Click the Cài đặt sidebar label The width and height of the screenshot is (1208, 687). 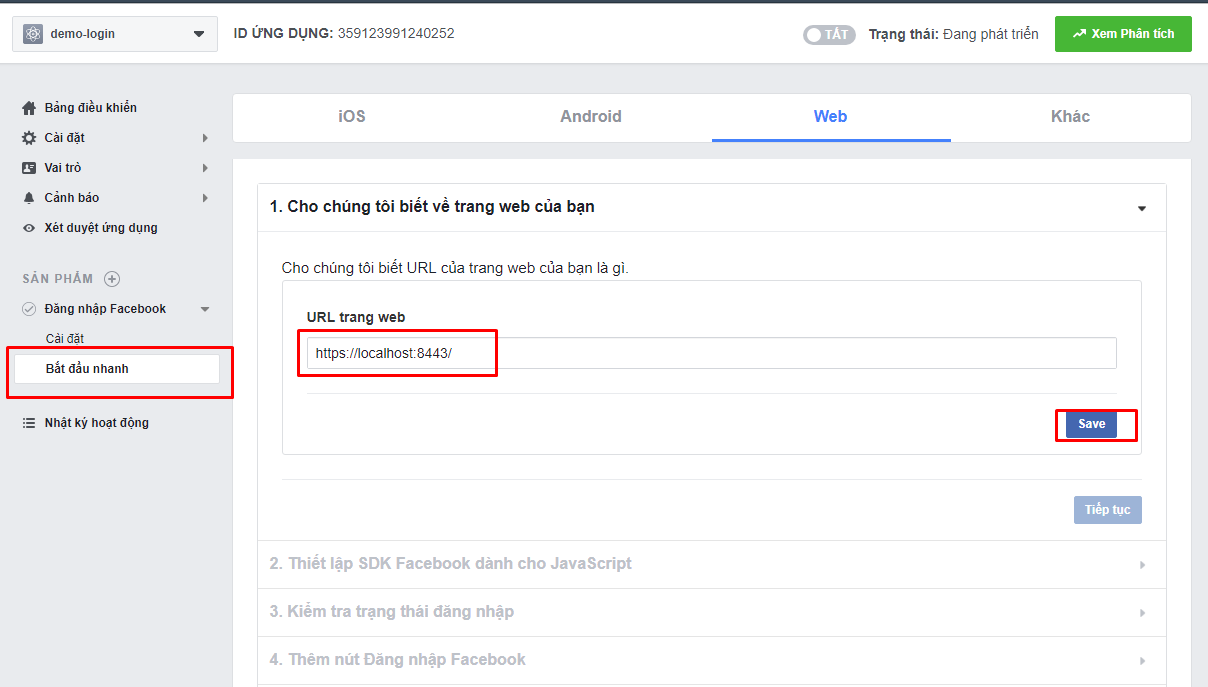point(65,138)
